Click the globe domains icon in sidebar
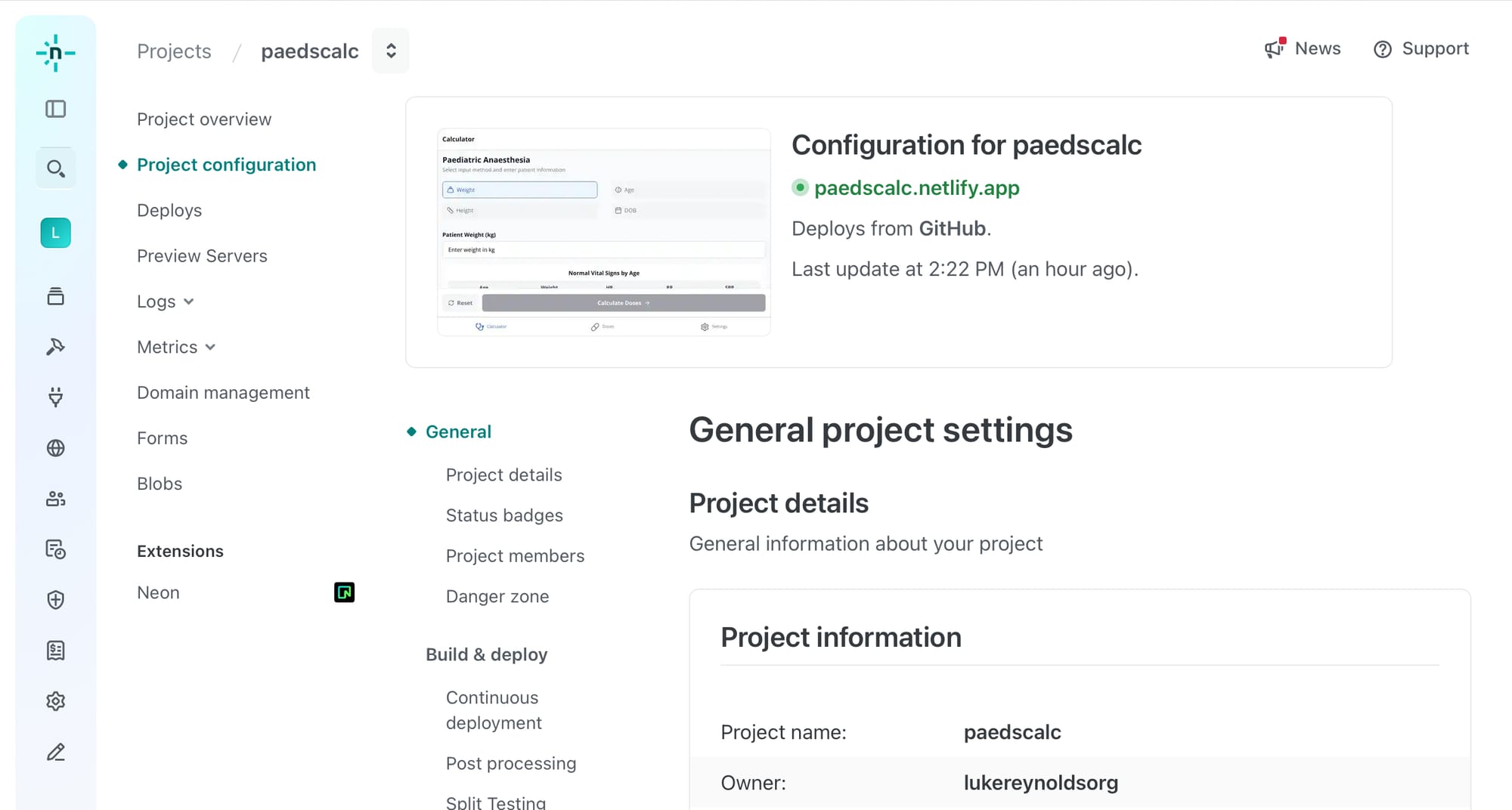The width and height of the screenshot is (1512, 810). (x=55, y=448)
